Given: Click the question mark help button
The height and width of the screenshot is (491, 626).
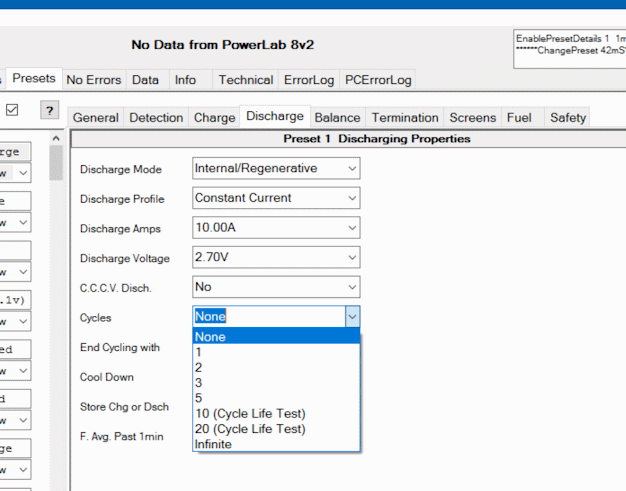Looking at the screenshot, I should coord(48,110).
